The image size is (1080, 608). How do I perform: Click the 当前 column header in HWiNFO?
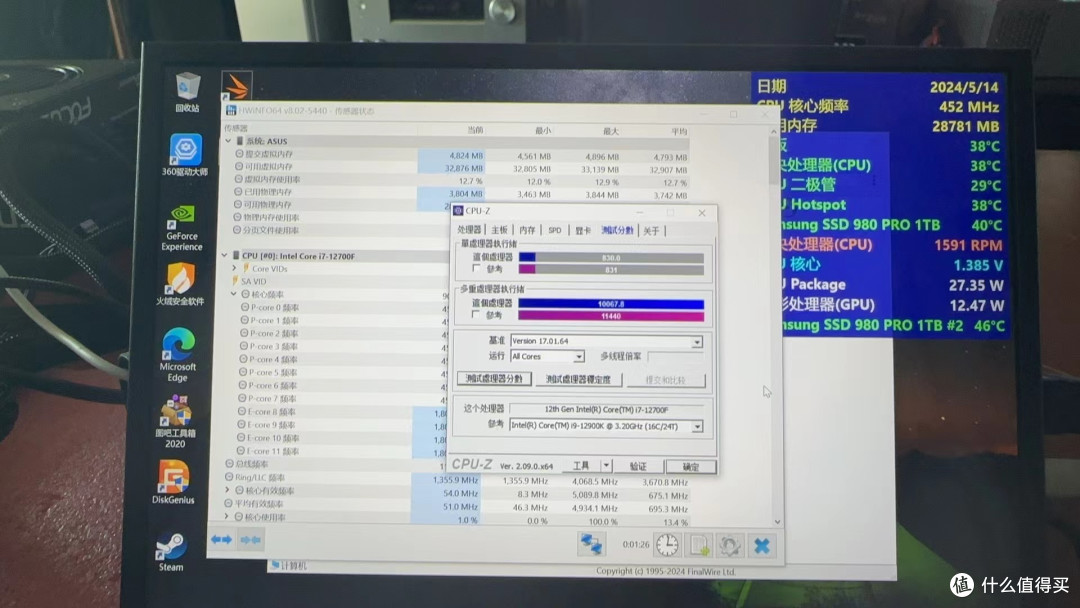pyautogui.click(x=475, y=129)
